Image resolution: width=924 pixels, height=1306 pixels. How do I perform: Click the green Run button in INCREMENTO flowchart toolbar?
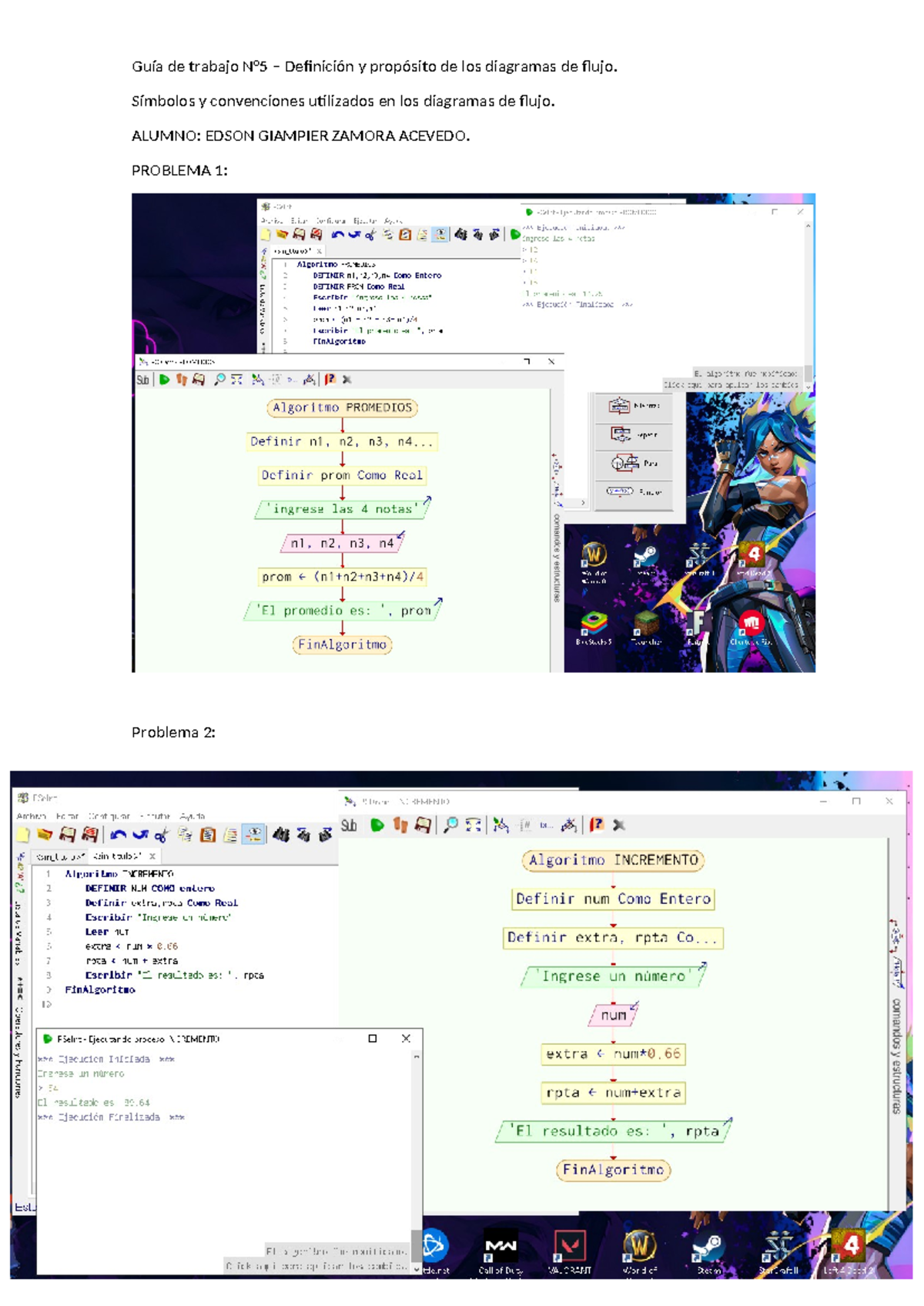pyautogui.click(x=377, y=825)
